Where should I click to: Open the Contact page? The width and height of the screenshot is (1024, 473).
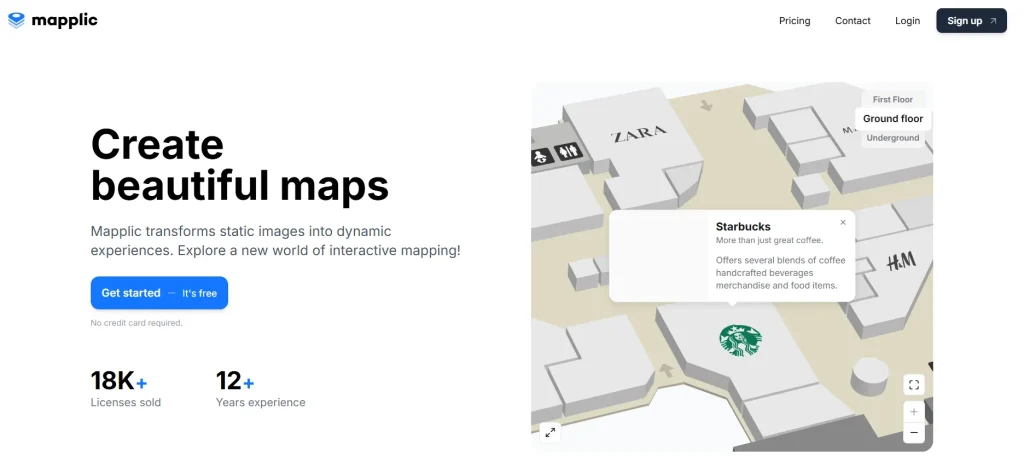852,21
